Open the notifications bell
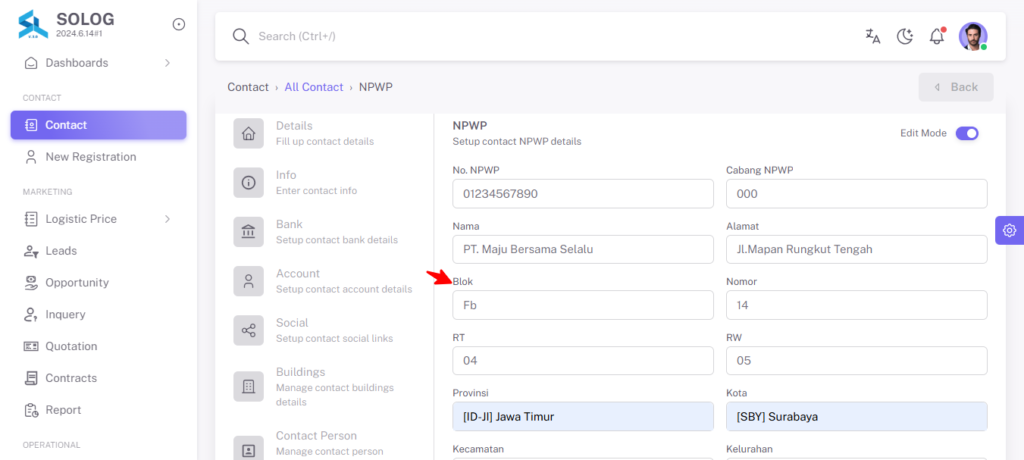Image resolution: width=1024 pixels, height=460 pixels. (x=937, y=37)
